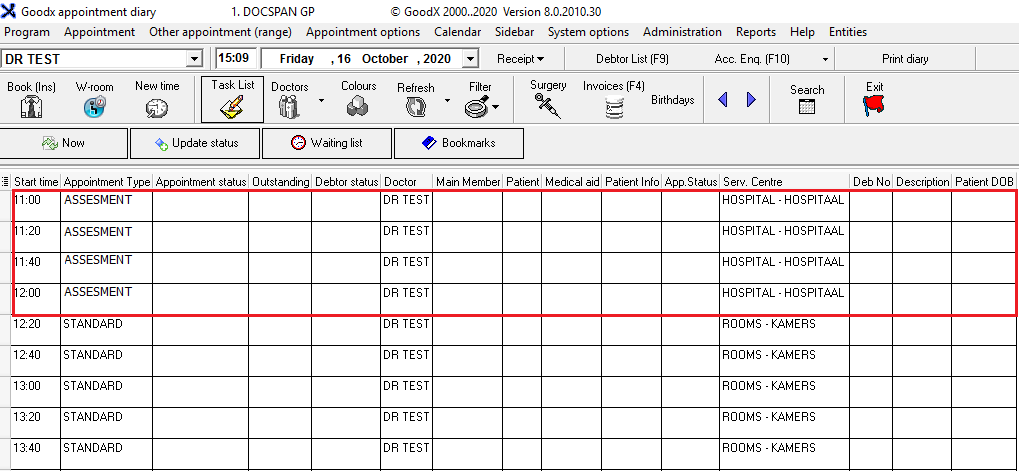
Task: Click the Appointment Type column header
Action: [x=107, y=182]
